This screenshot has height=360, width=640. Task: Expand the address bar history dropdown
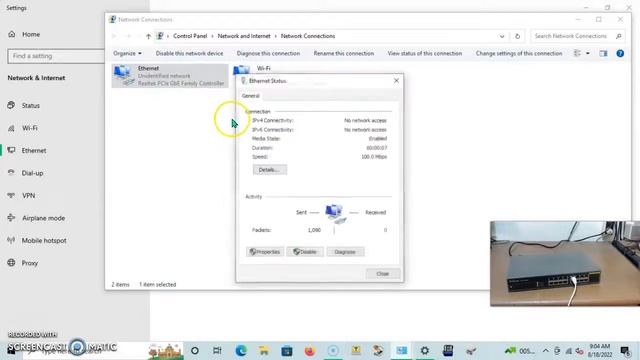(x=502, y=36)
